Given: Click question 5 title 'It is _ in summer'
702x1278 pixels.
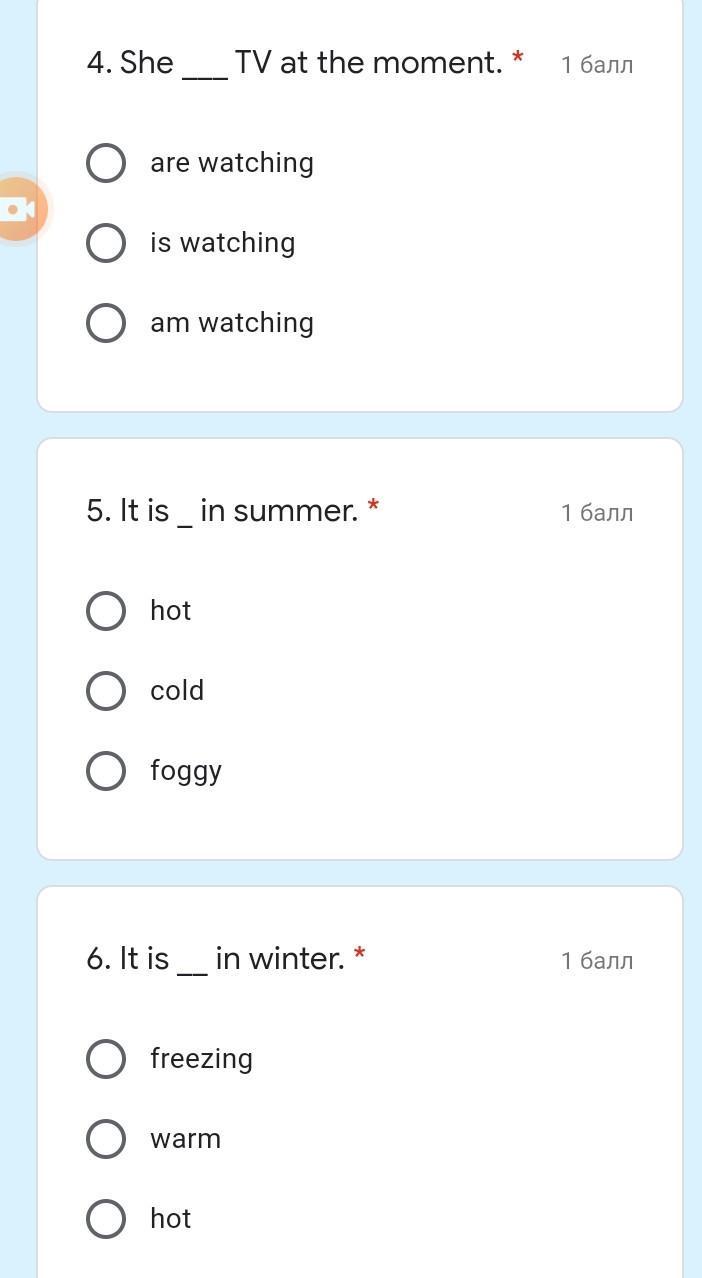Looking at the screenshot, I should (222, 511).
